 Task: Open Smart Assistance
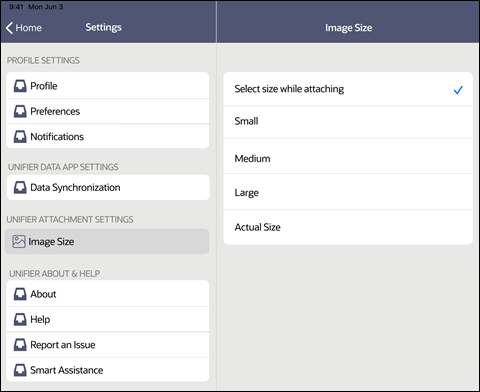(x=108, y=370)
